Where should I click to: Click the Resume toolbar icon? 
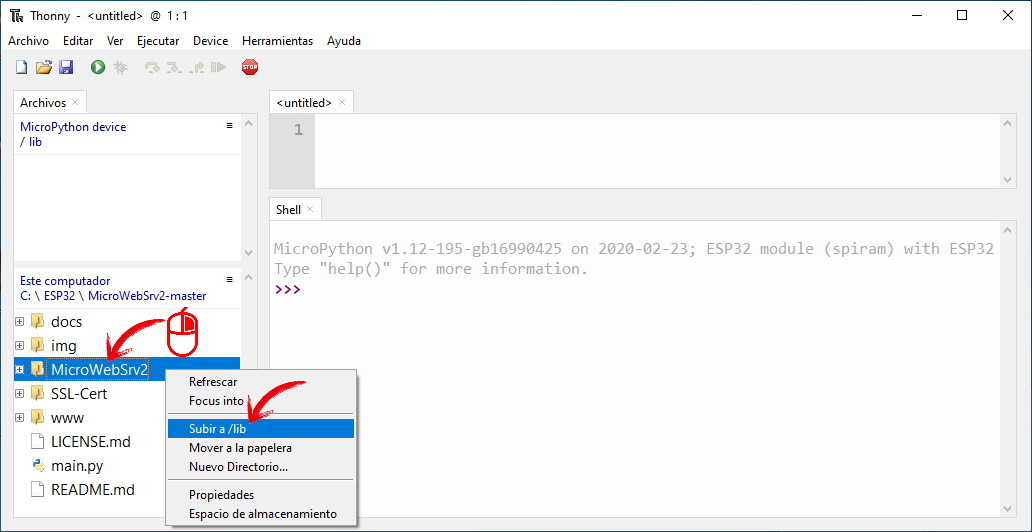coord(219,66)
